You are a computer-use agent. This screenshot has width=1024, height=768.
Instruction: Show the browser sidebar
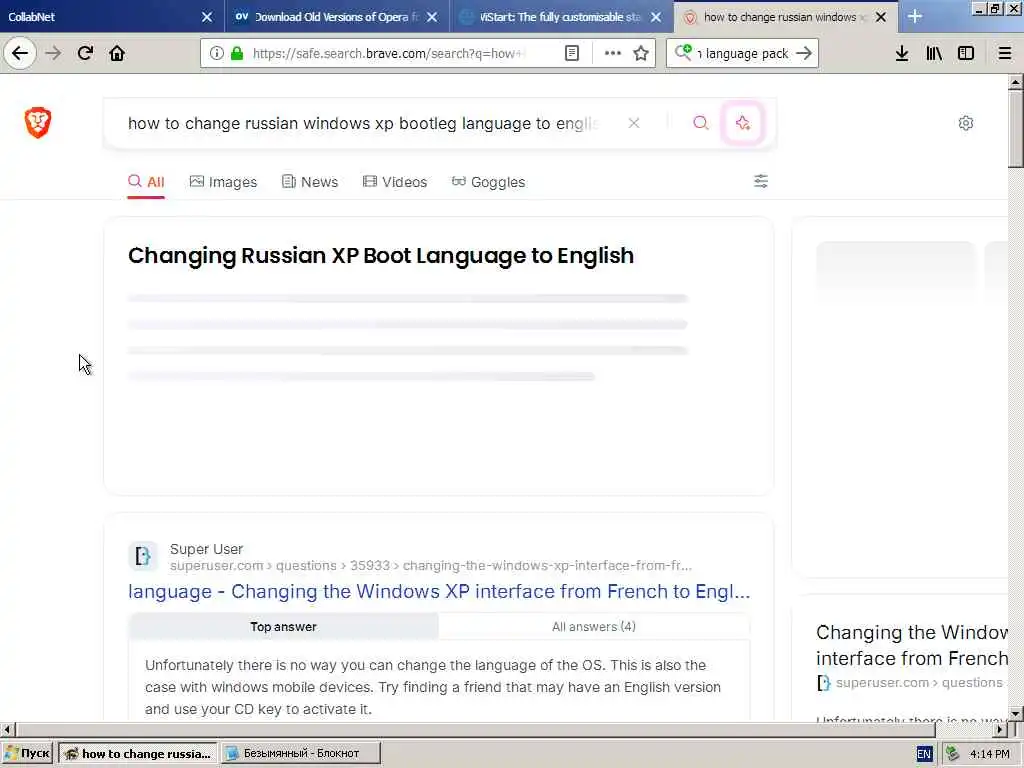(966, 53)
